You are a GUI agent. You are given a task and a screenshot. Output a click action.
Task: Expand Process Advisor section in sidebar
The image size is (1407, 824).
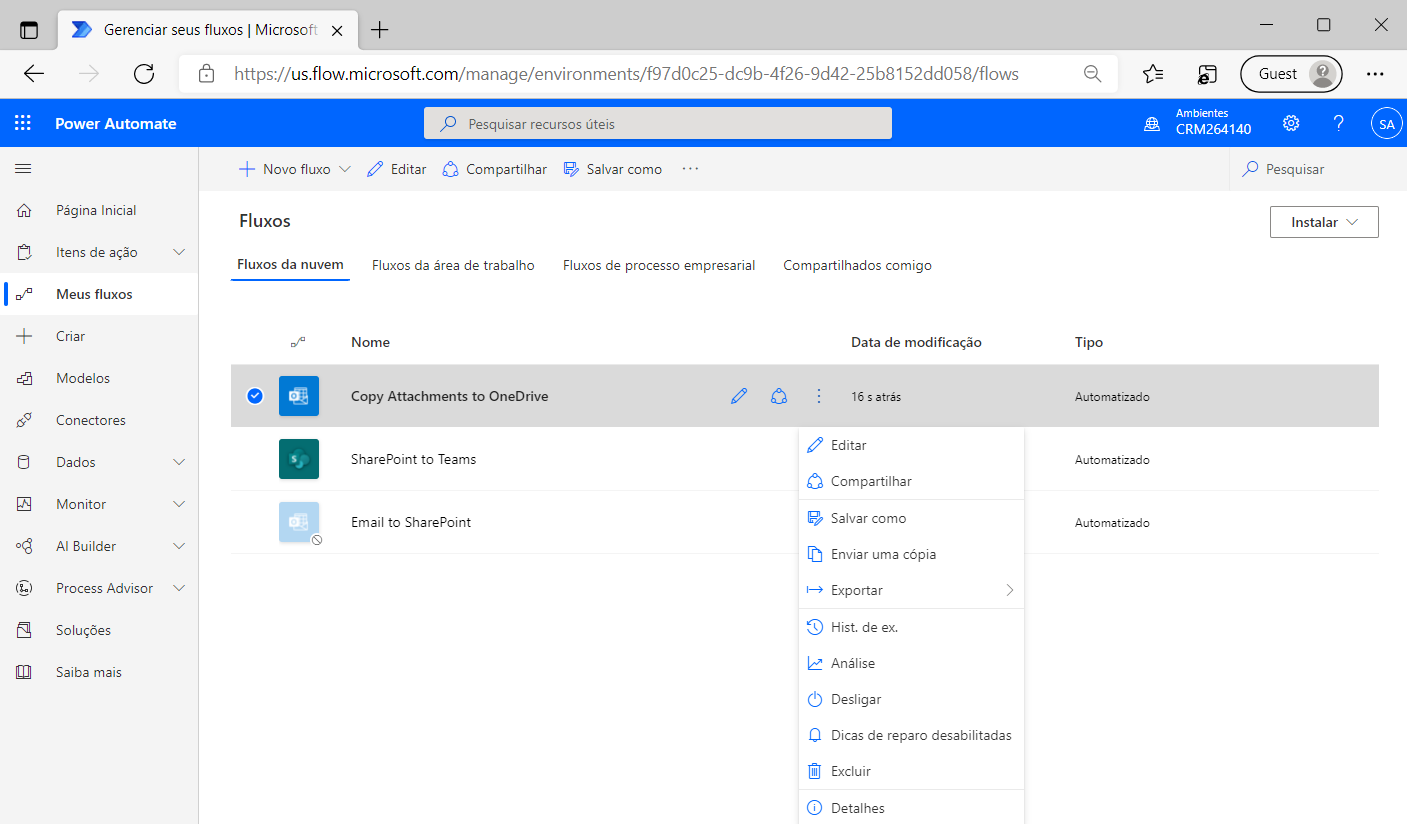[179, 588]
